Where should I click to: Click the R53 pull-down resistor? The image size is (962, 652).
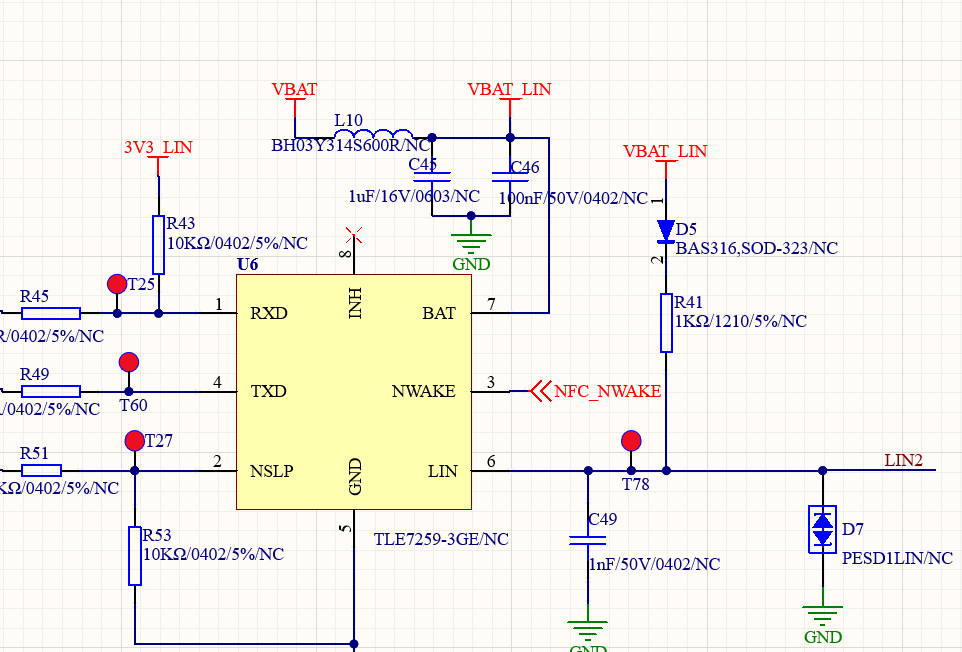pos(135,556)
